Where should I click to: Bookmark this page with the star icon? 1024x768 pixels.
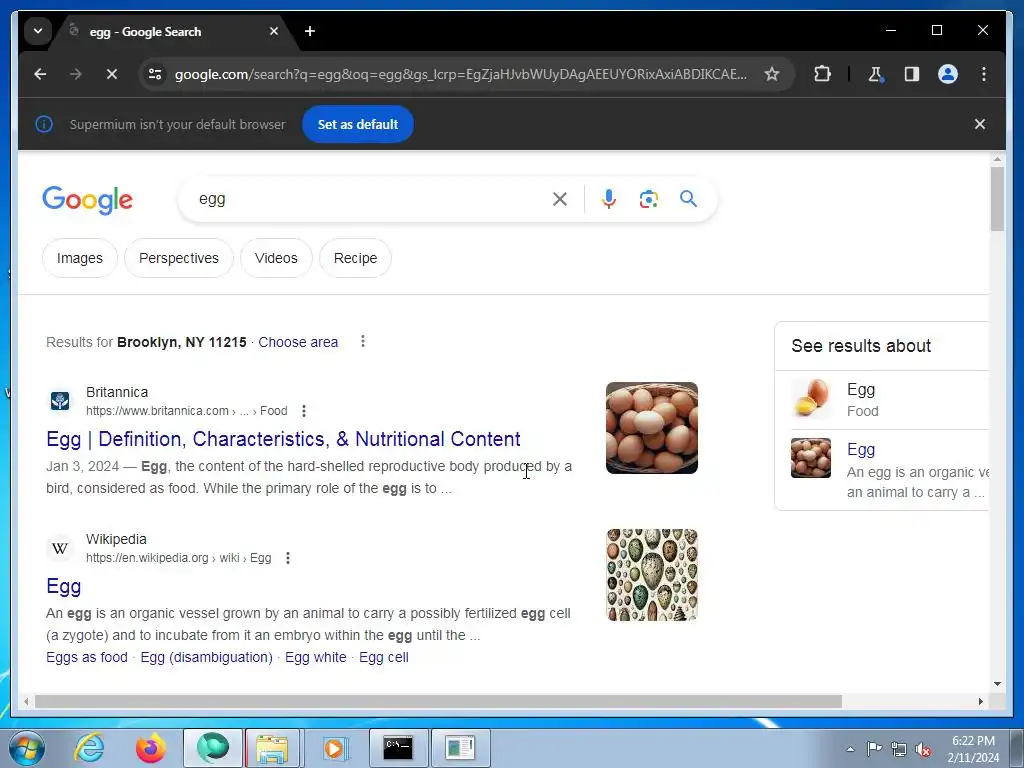click(772, 74)
